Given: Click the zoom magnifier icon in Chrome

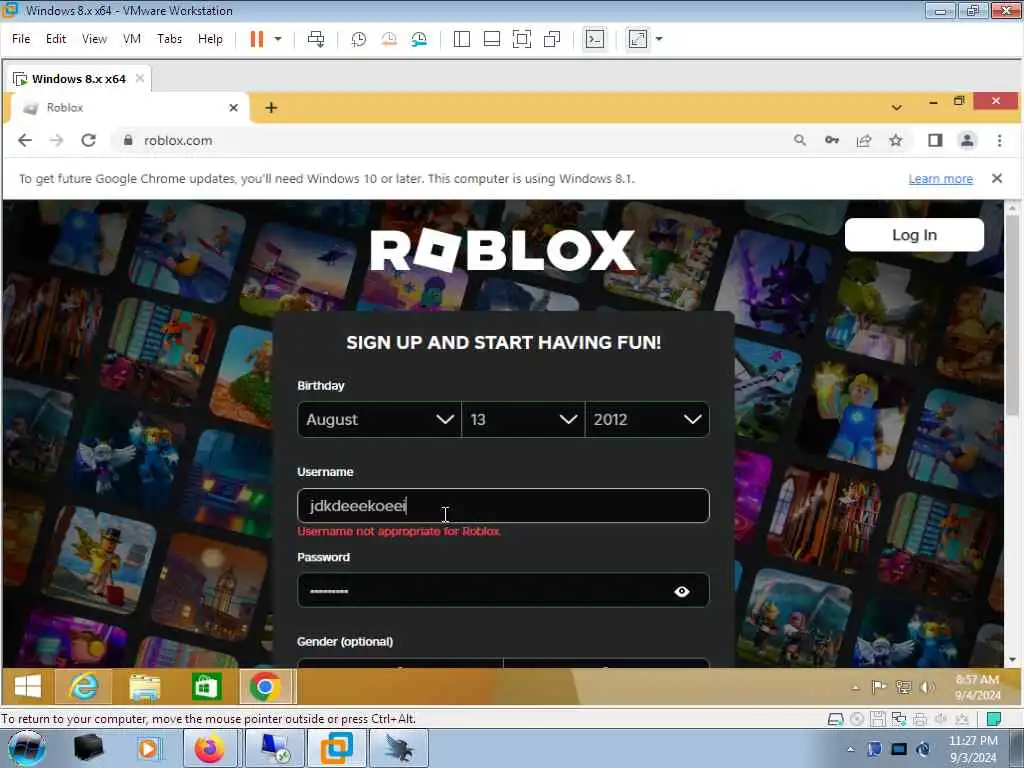Looking at the screenshot, I should click(799, 140).
